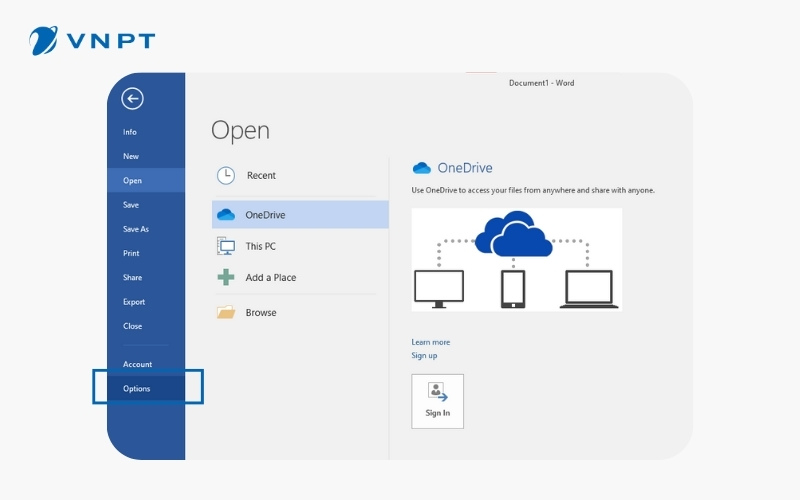Open Word Options
Viewport: 800px width, 500px height.
tap(137, 388)
